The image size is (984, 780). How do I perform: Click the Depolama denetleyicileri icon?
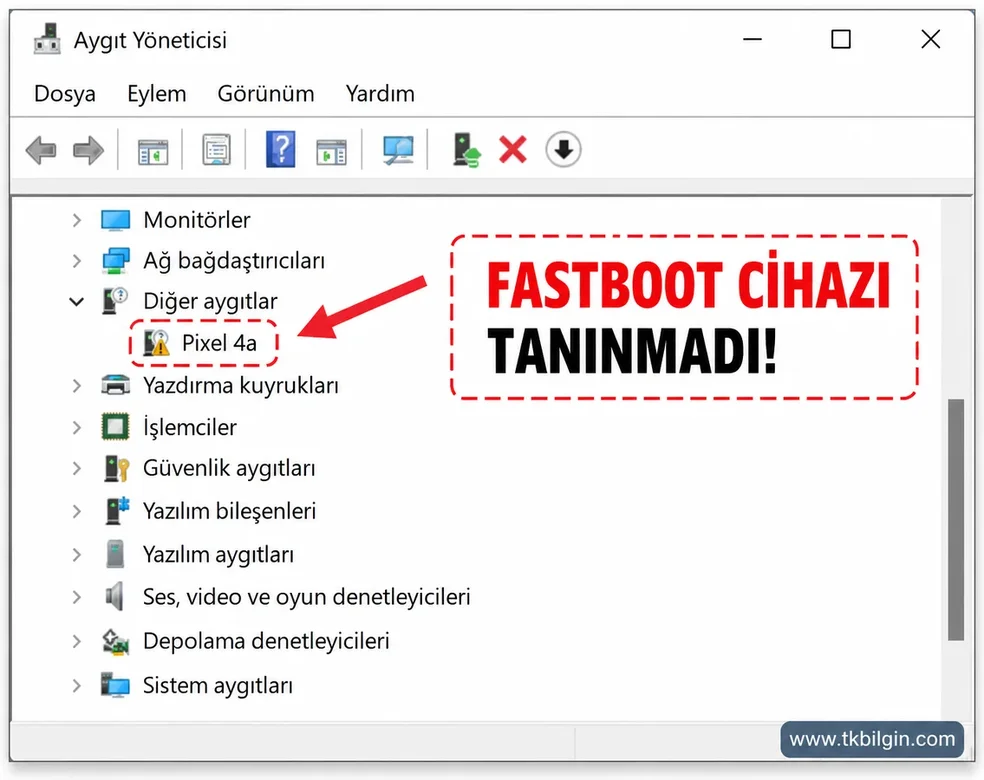[x=115, y=641]
